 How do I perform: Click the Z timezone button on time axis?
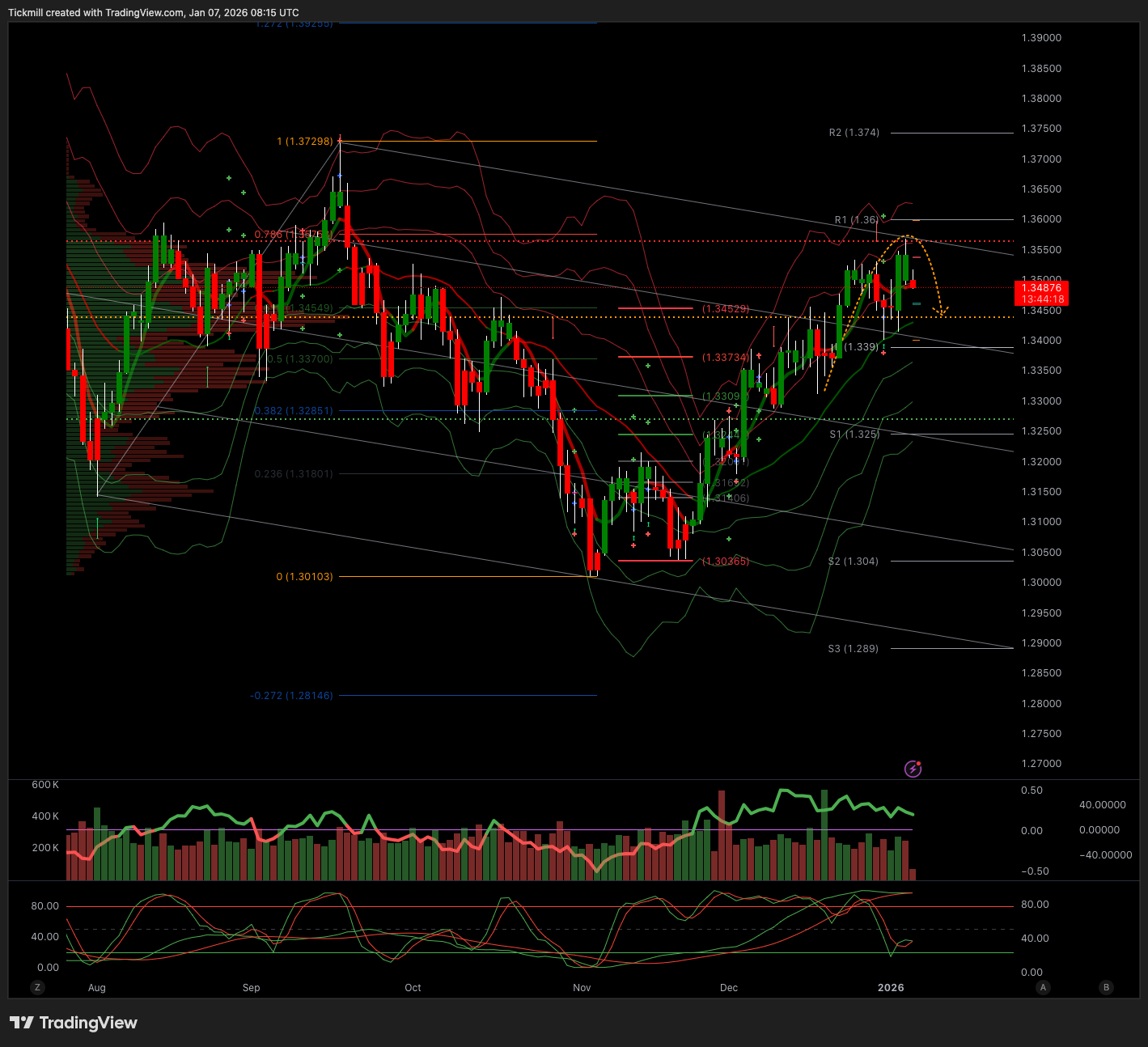click(37, 987)
